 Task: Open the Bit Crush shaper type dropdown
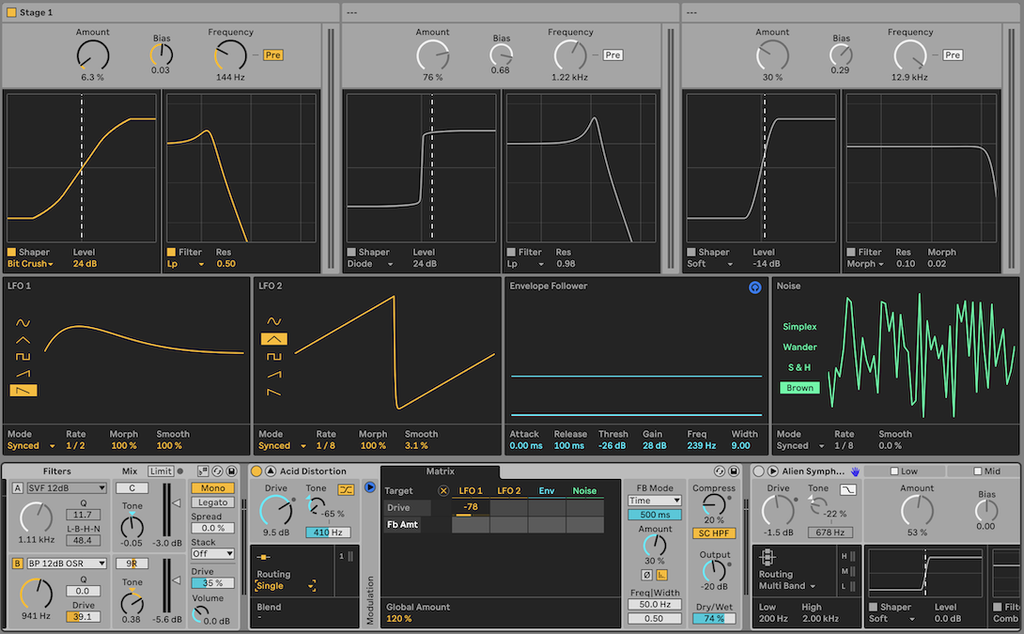point(30,264)
